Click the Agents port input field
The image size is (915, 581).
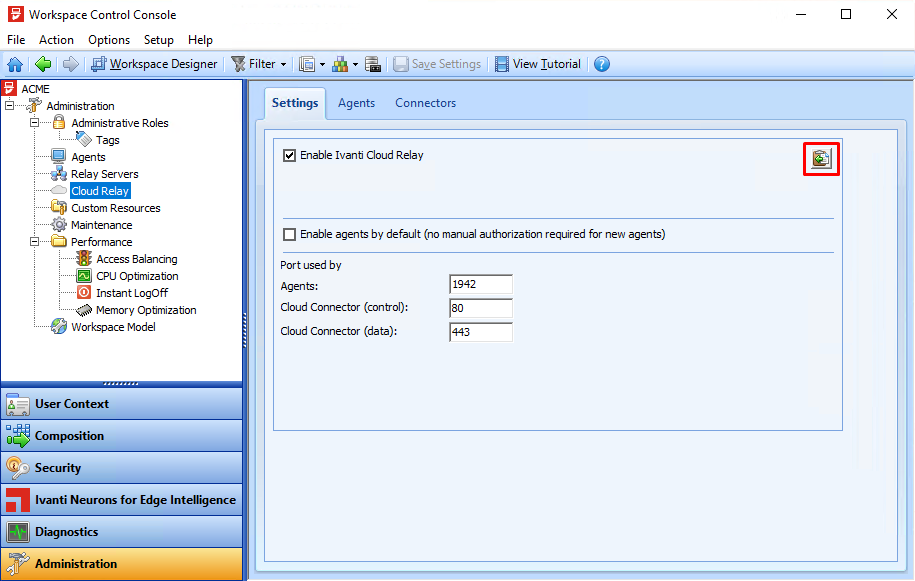click(481, 285)
